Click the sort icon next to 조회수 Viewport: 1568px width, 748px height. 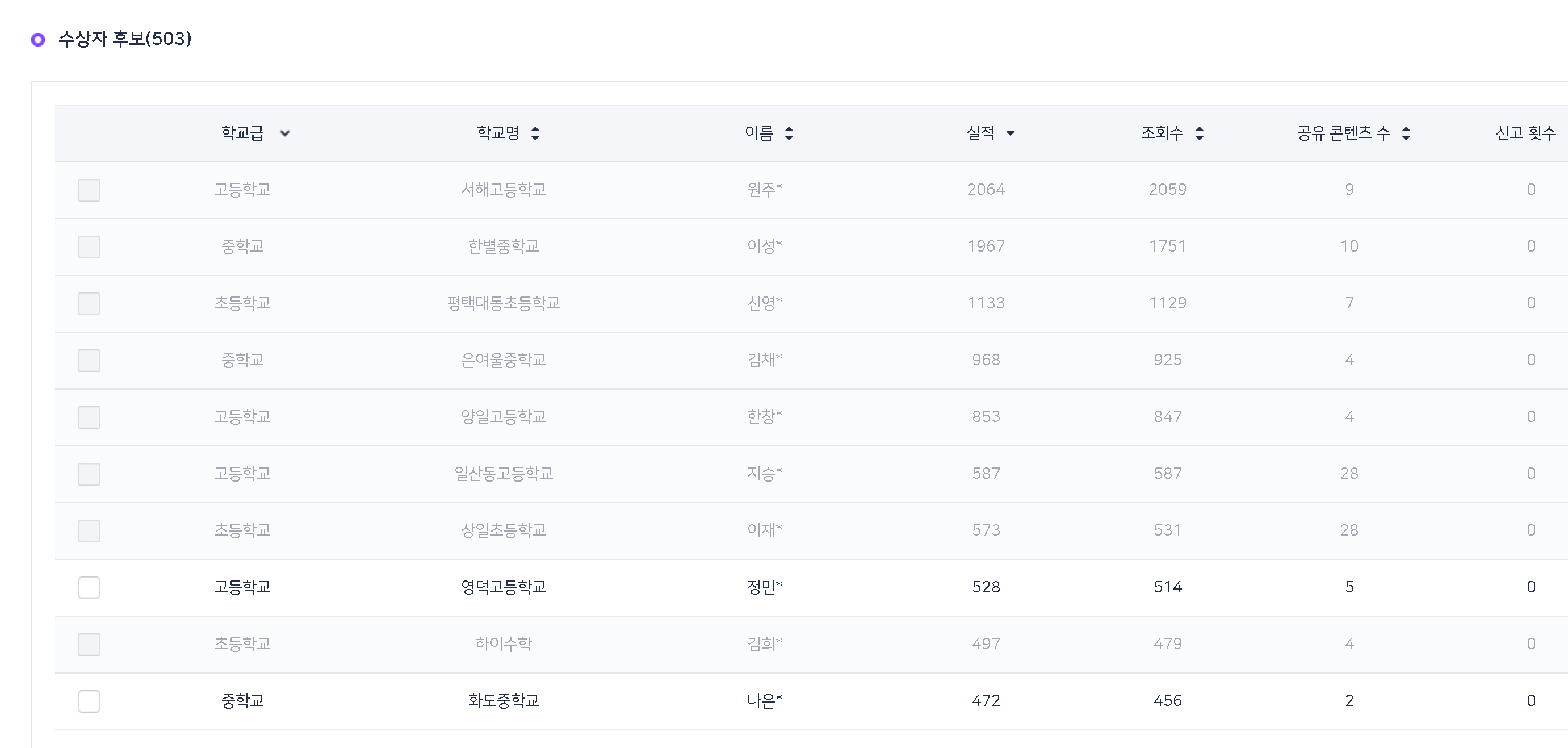pyautogui.click(x=1199, y=133)
